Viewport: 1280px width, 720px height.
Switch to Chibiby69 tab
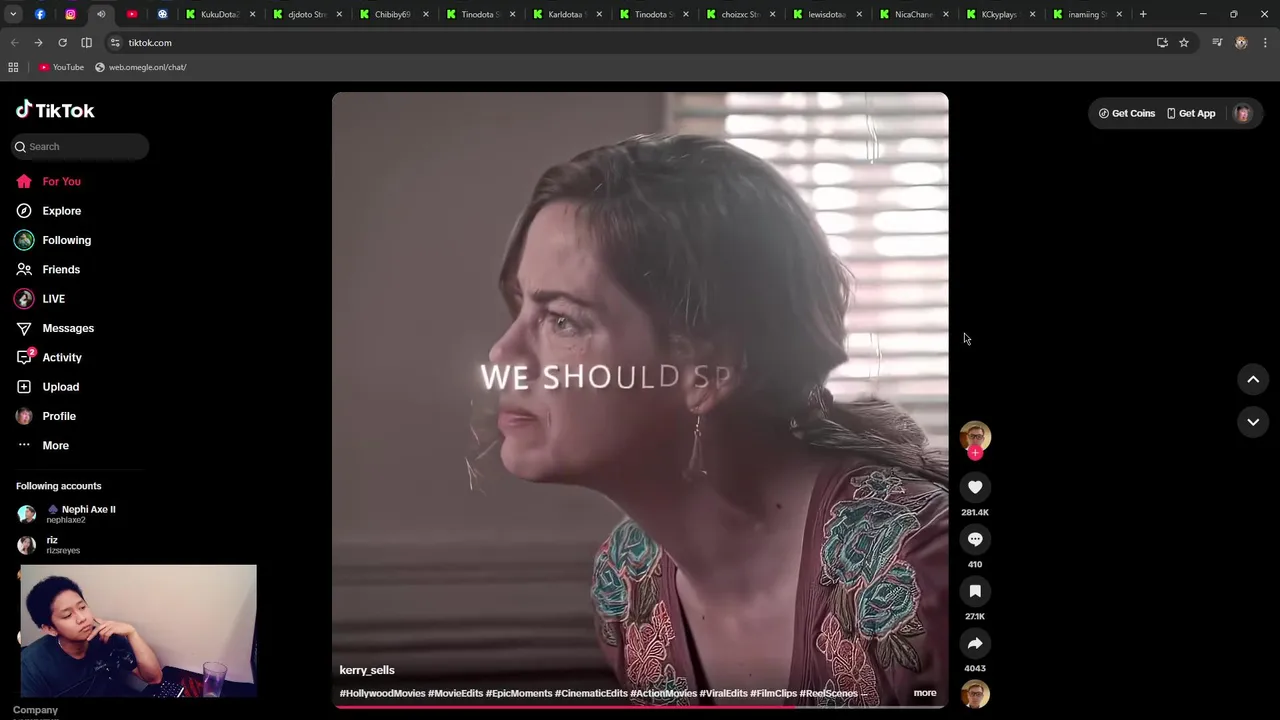(394, 14)
